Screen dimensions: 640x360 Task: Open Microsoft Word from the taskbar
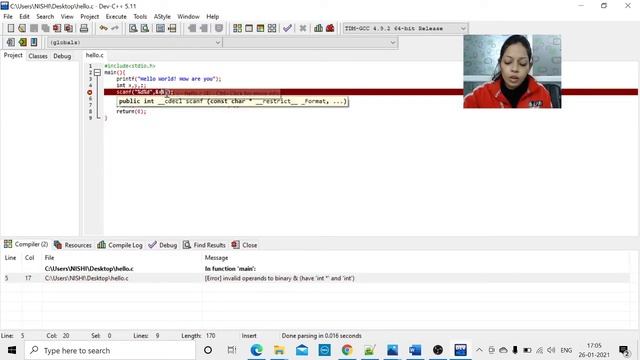click(415, 350)
